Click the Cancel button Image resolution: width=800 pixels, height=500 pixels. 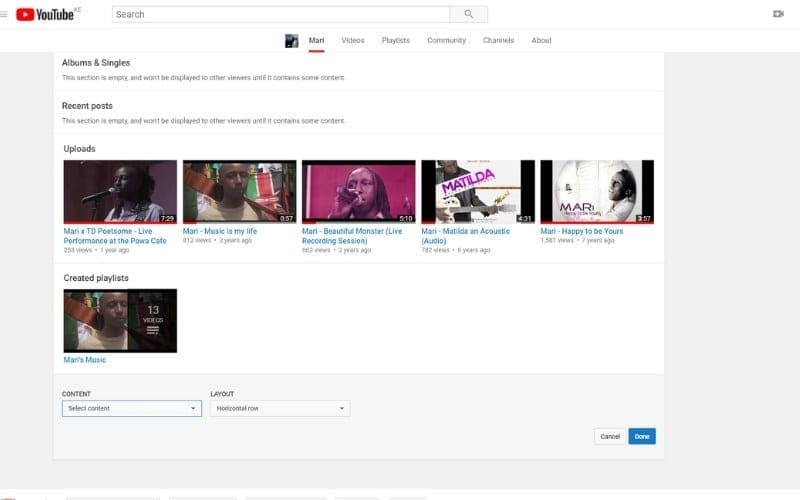pos(610,436)
